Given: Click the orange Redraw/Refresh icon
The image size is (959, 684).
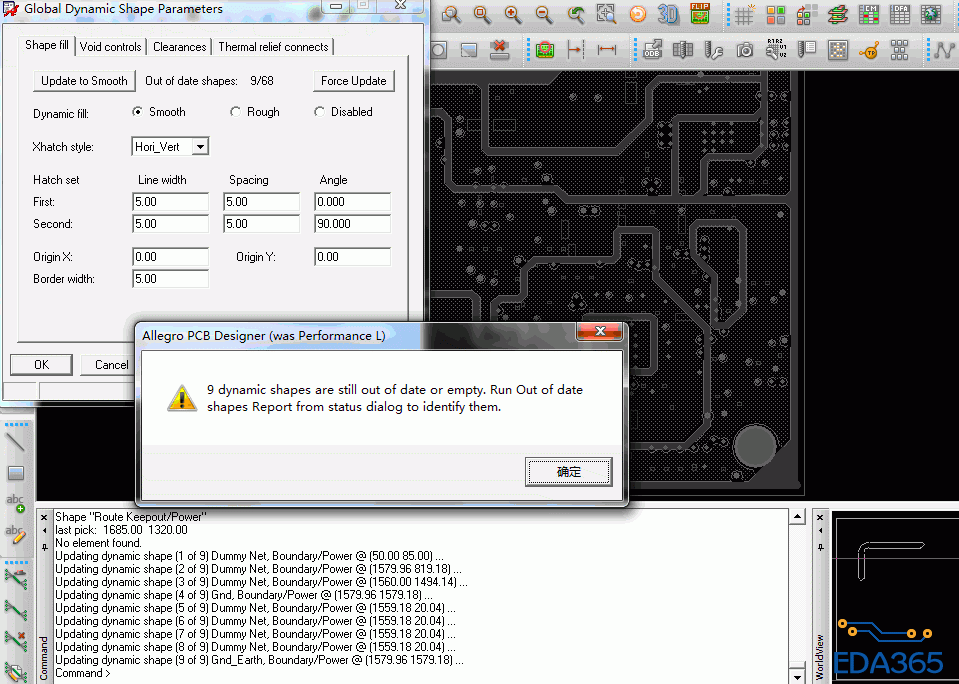Looking at the screenshot, I should [x=637, y=15].
